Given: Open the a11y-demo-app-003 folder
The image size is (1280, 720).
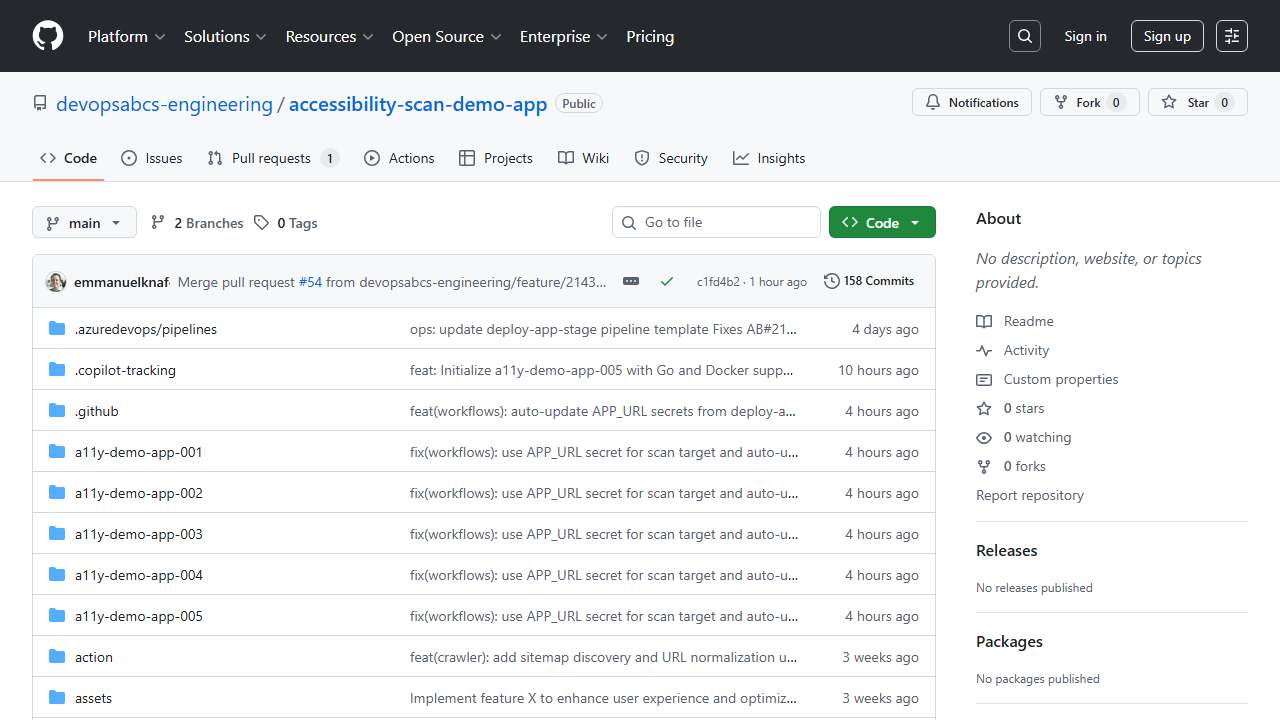Looking at the screenshot, I should (139, 534).
